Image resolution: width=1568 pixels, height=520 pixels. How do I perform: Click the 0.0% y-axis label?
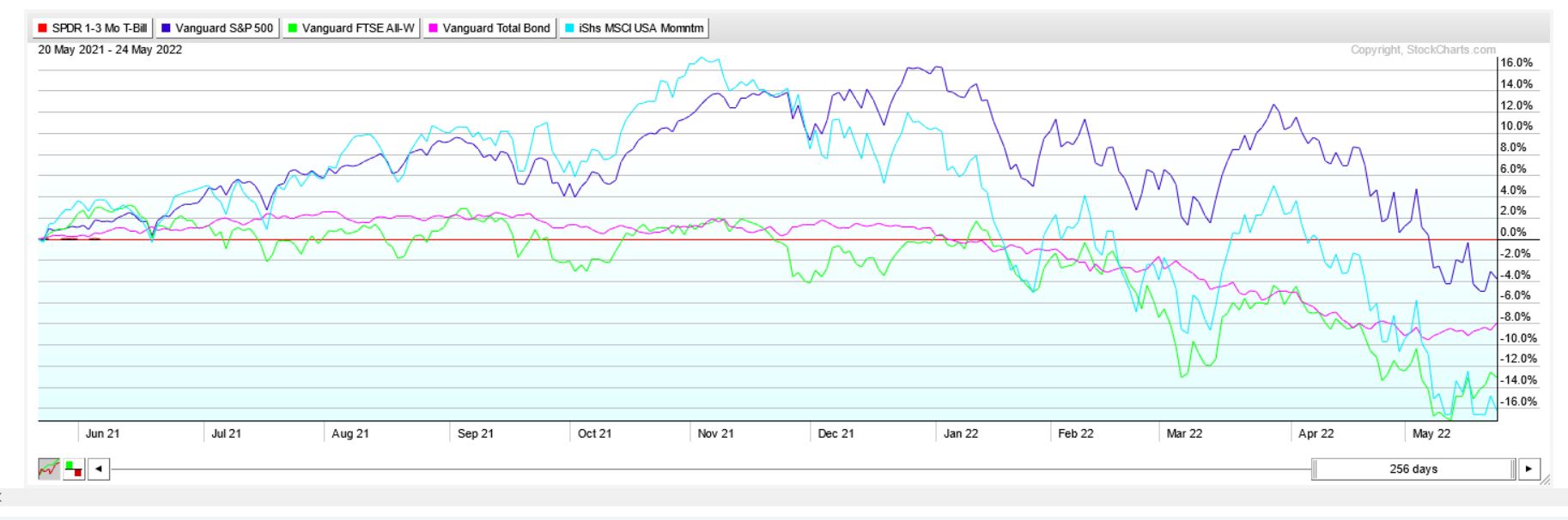[x=1516, y=233]
